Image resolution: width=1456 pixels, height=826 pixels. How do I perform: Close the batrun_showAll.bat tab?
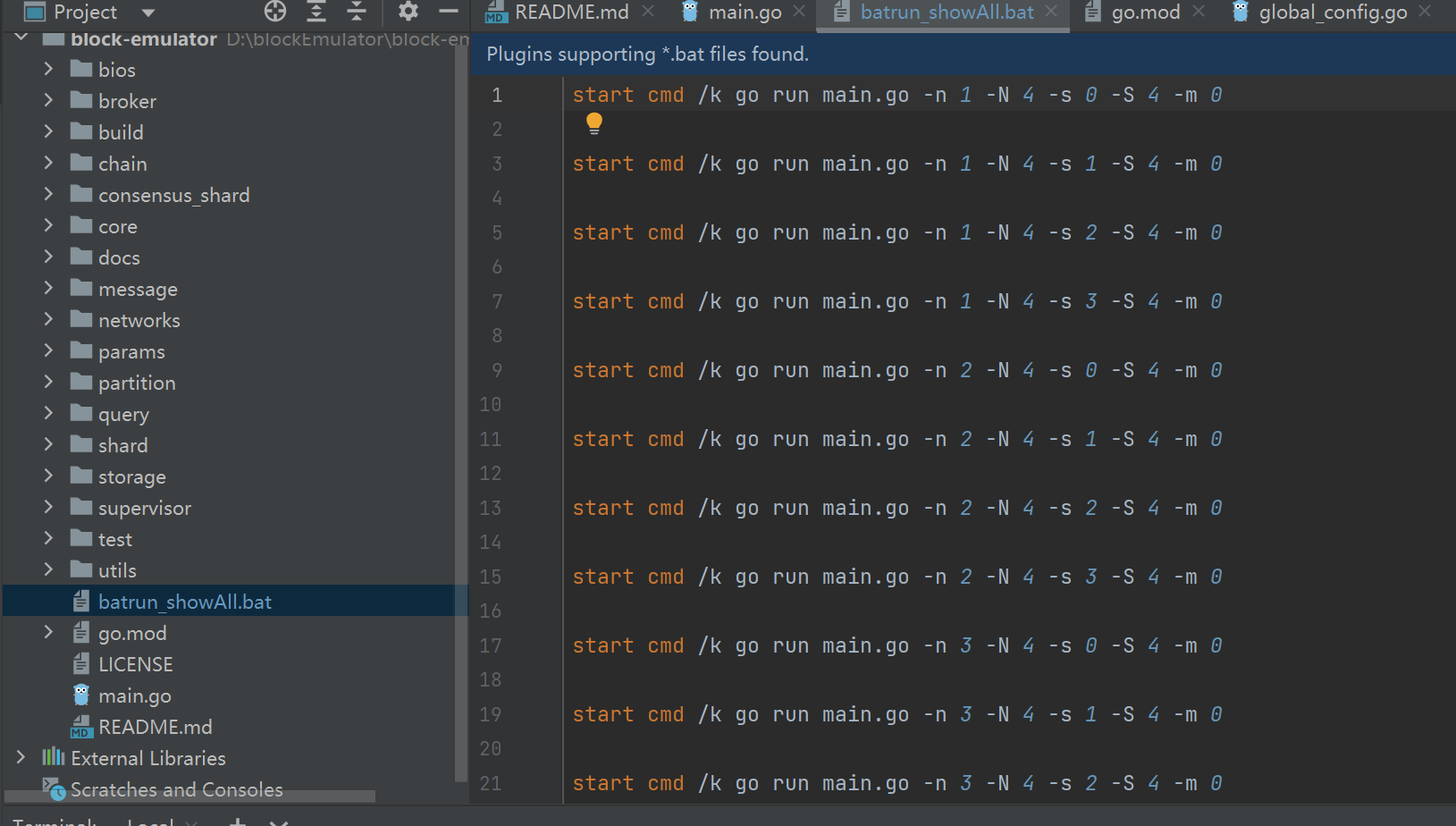pyautogui.click(x=1051, y=11)
